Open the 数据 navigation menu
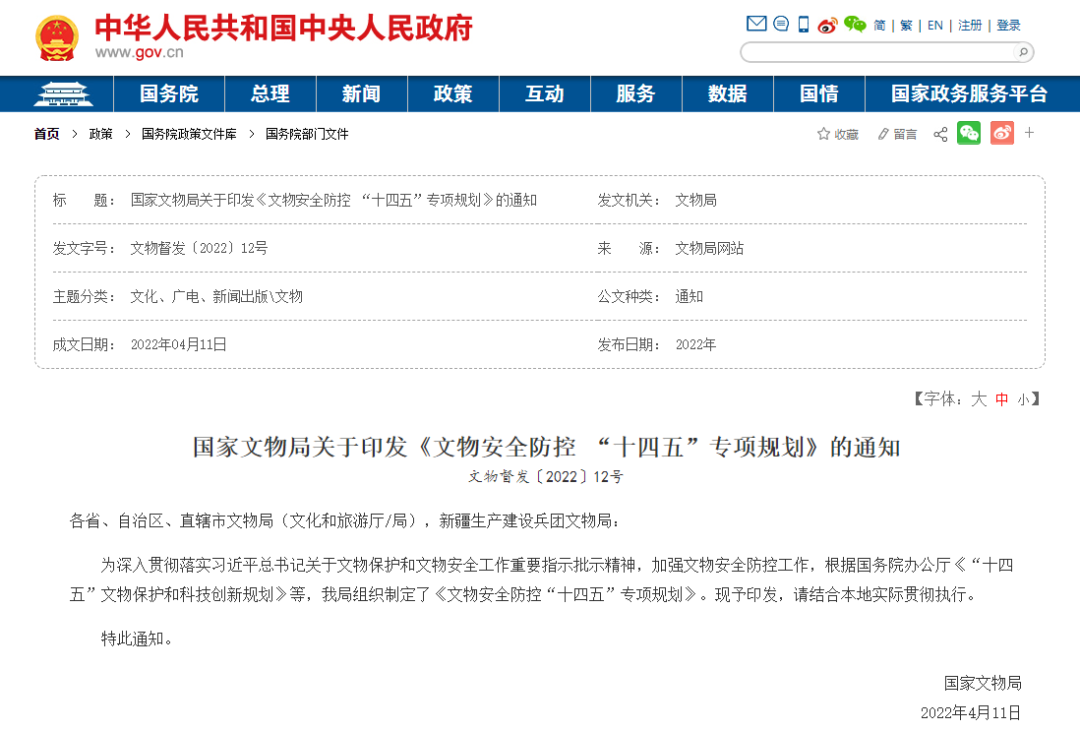 coord(727,94)
